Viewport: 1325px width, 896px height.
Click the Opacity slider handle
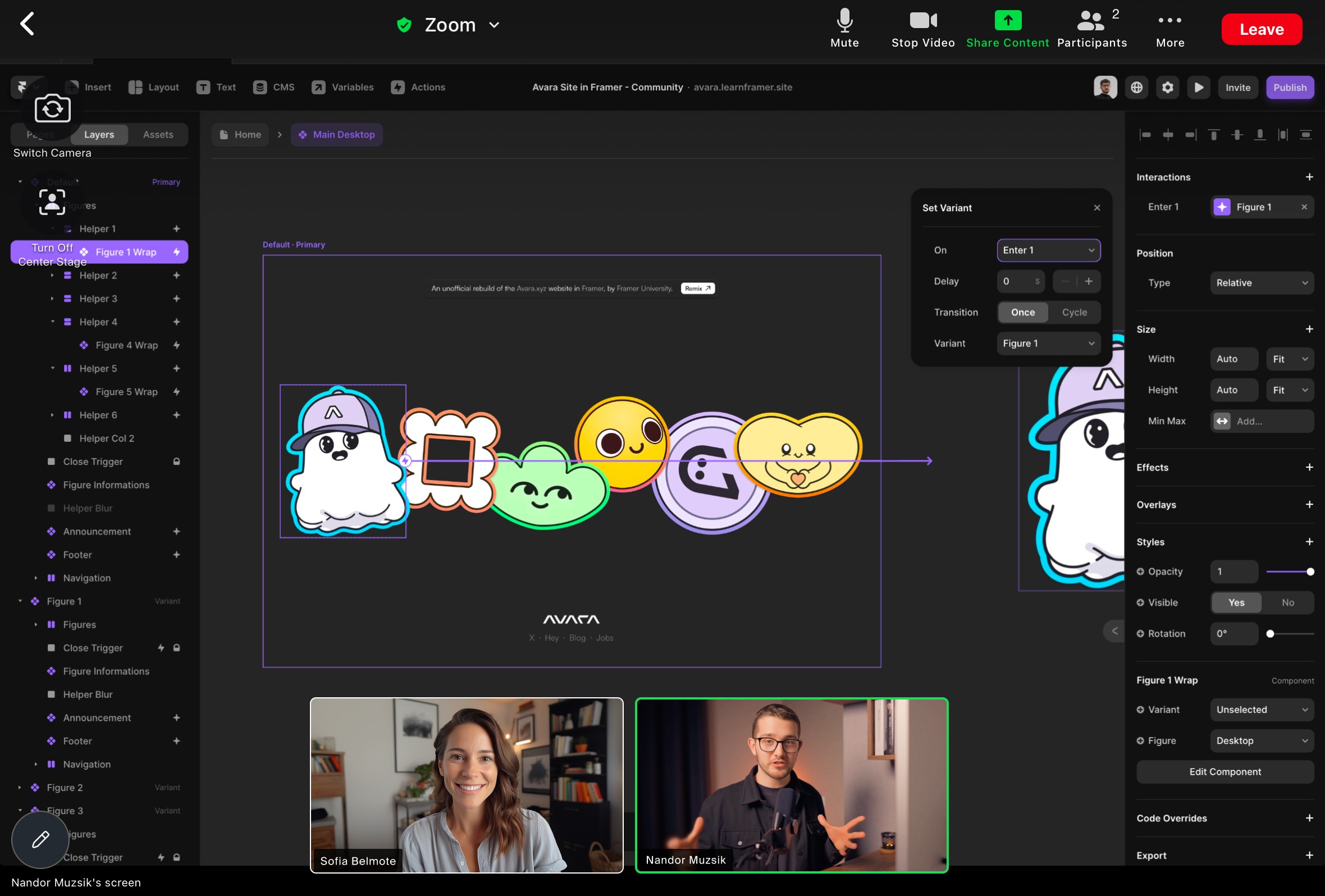point(1310,572)
